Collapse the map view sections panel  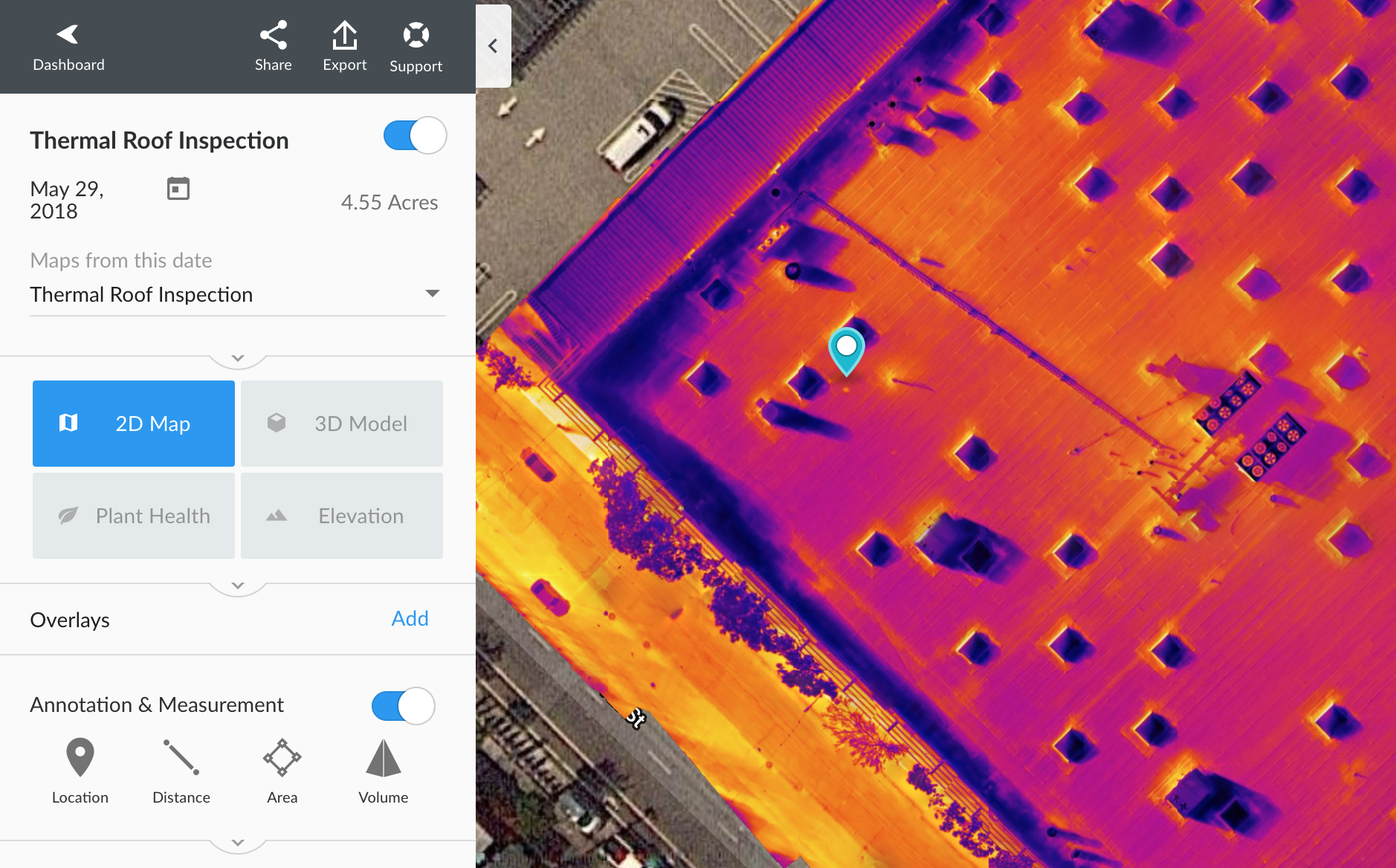click(x=238, y=586)
